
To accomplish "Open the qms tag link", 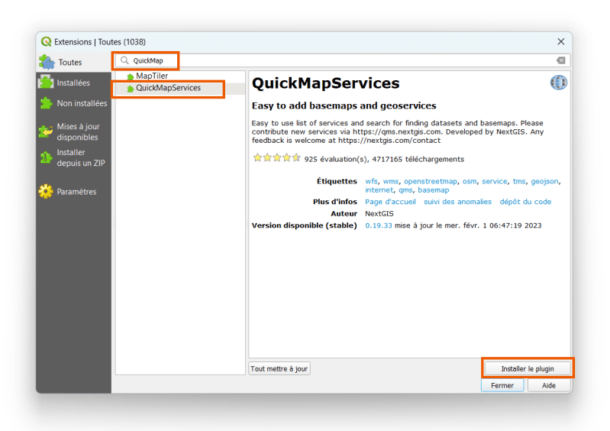I will click(405, 190).
